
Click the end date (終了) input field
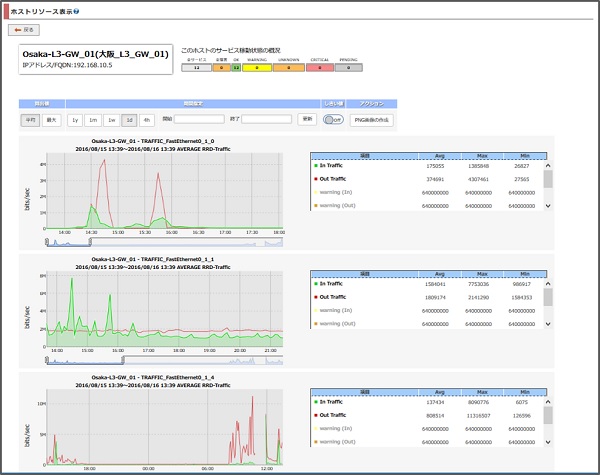point(266,119)
